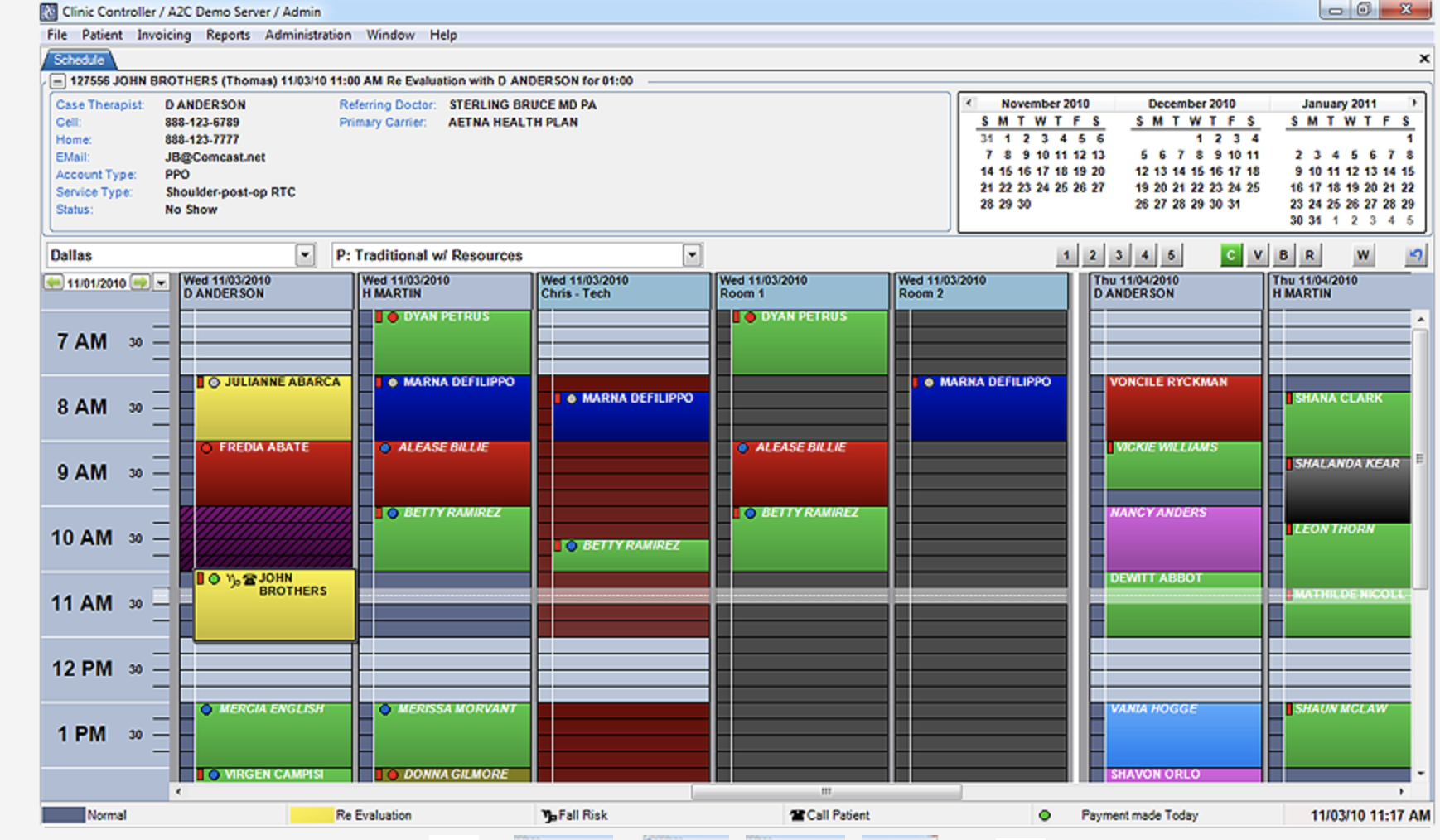Open the Reports menu
This screenshot has height=840, width=1440.
click(x=228, y=35)
